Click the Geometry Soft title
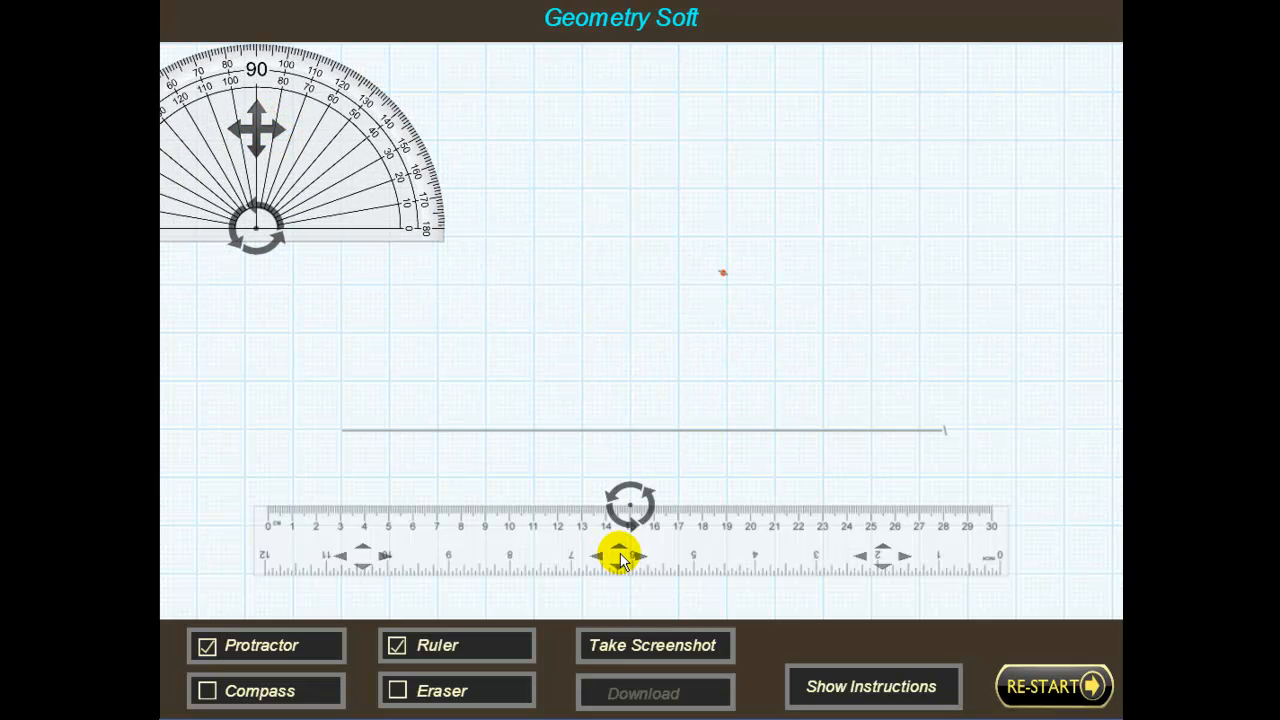 (621, 18)
